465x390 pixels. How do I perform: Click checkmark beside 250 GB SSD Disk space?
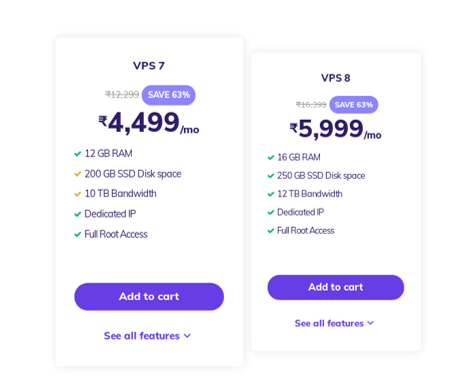(271, 176)
